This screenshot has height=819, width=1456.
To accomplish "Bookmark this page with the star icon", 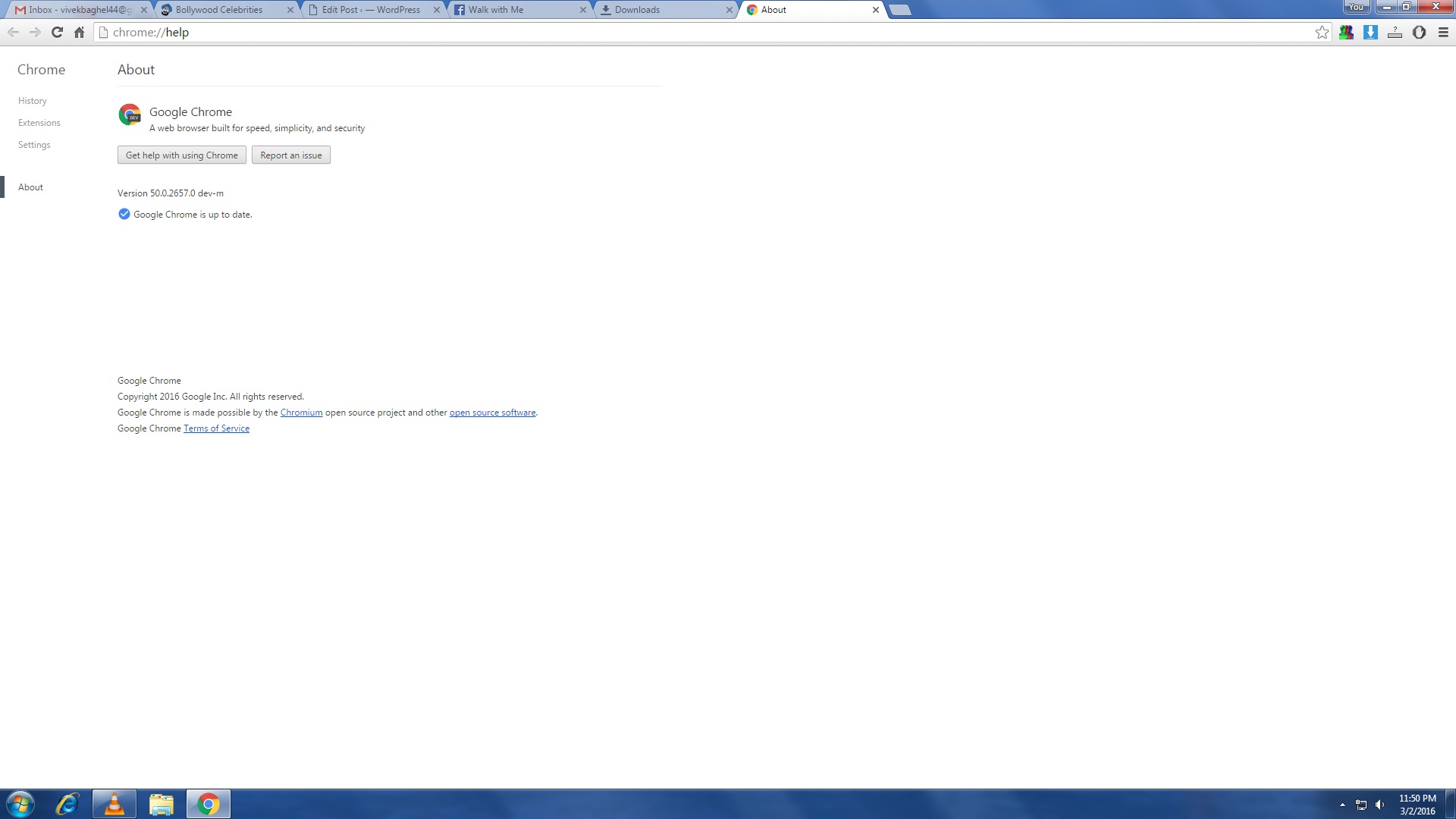I will 1322,32.
